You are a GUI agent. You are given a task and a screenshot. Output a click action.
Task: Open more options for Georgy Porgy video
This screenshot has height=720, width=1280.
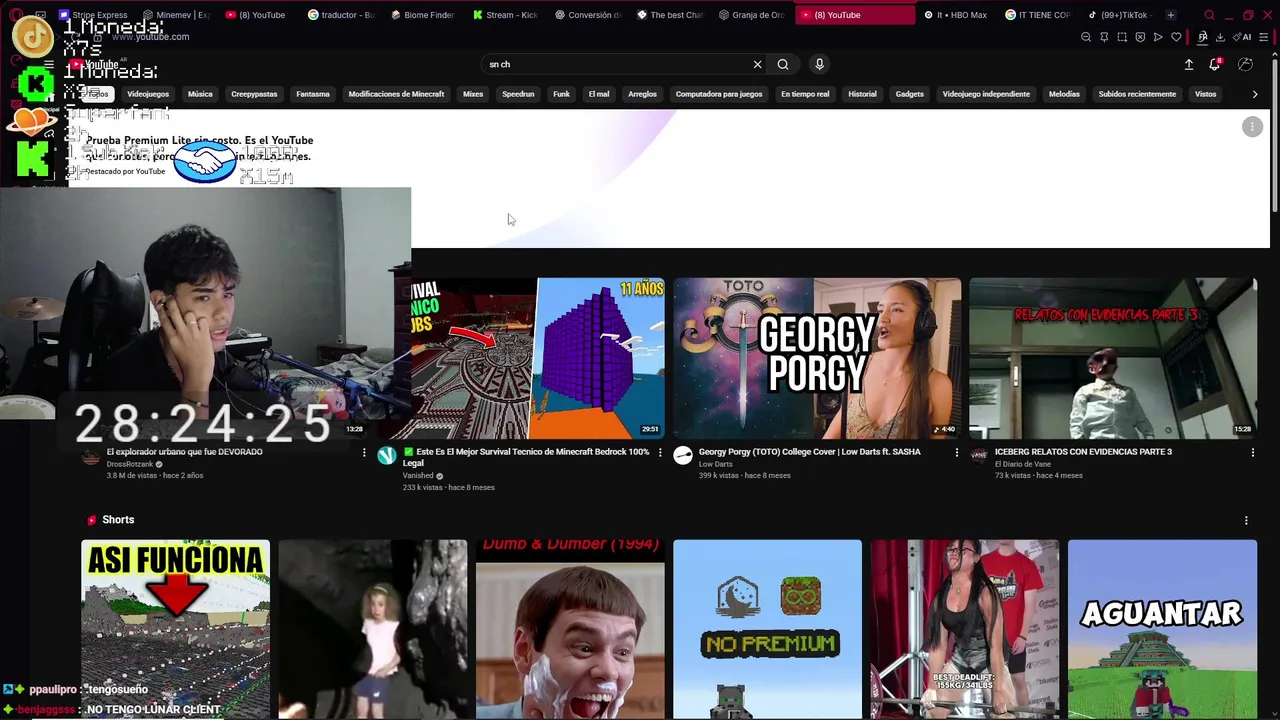[956, 452]
